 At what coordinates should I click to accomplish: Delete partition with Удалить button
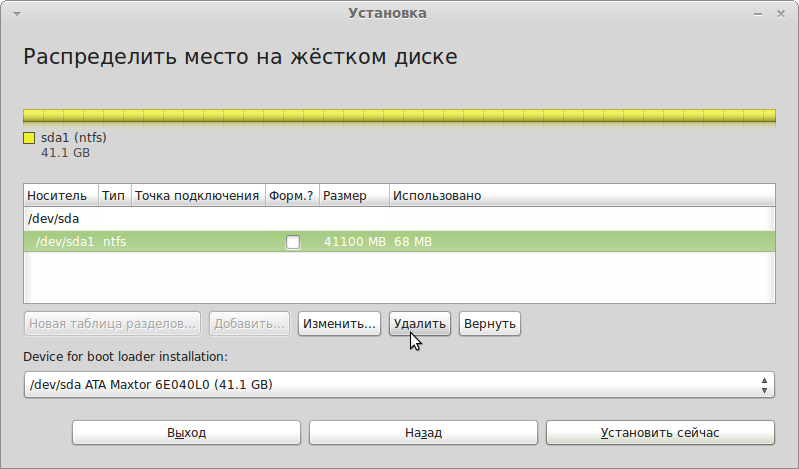pyautogui.click(x=420, y=324)
